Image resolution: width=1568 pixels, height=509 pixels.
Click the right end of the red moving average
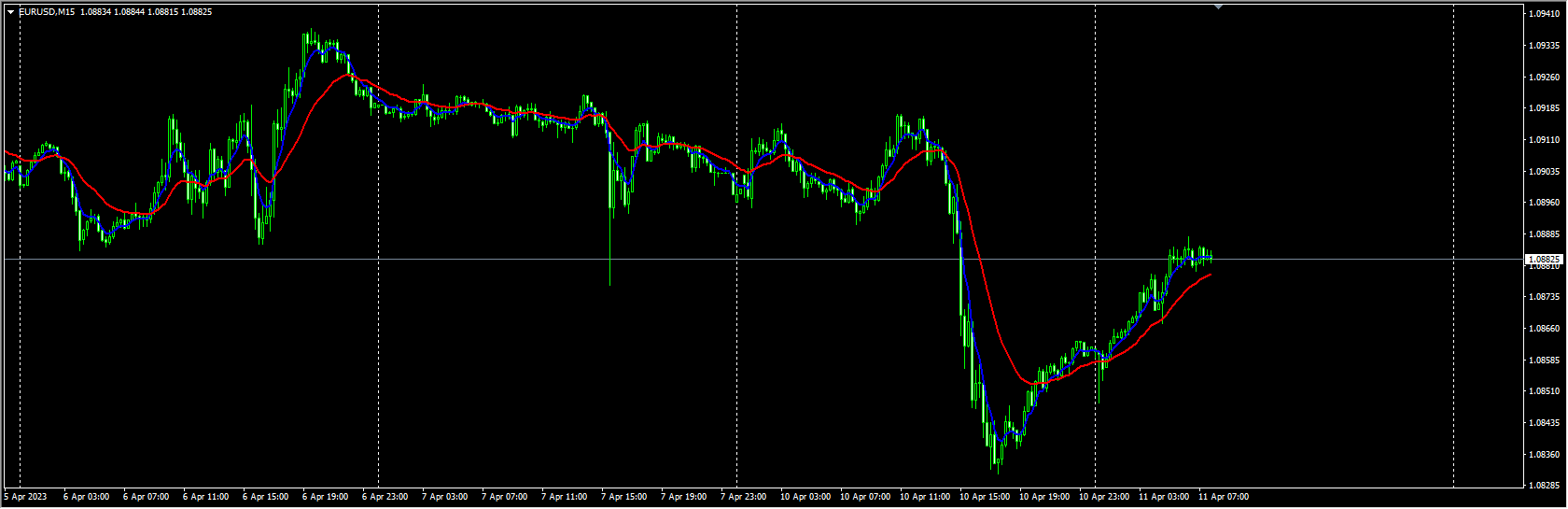tap(1211, 275)
